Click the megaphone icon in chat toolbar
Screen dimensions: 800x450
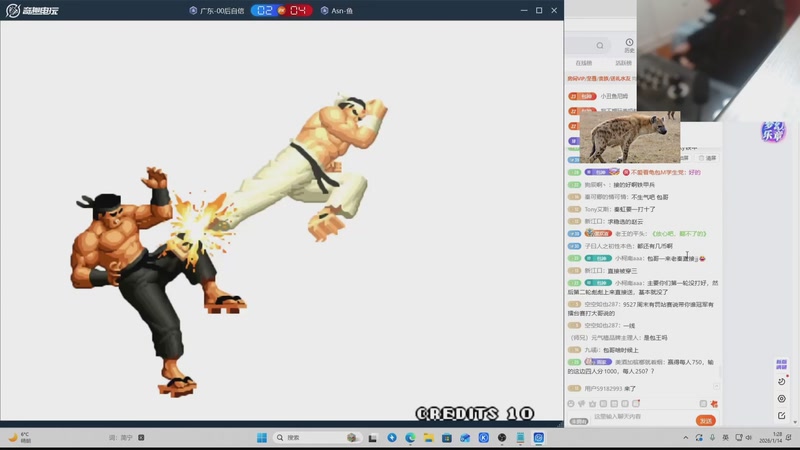pyautogui.click(x=582, y=404)
